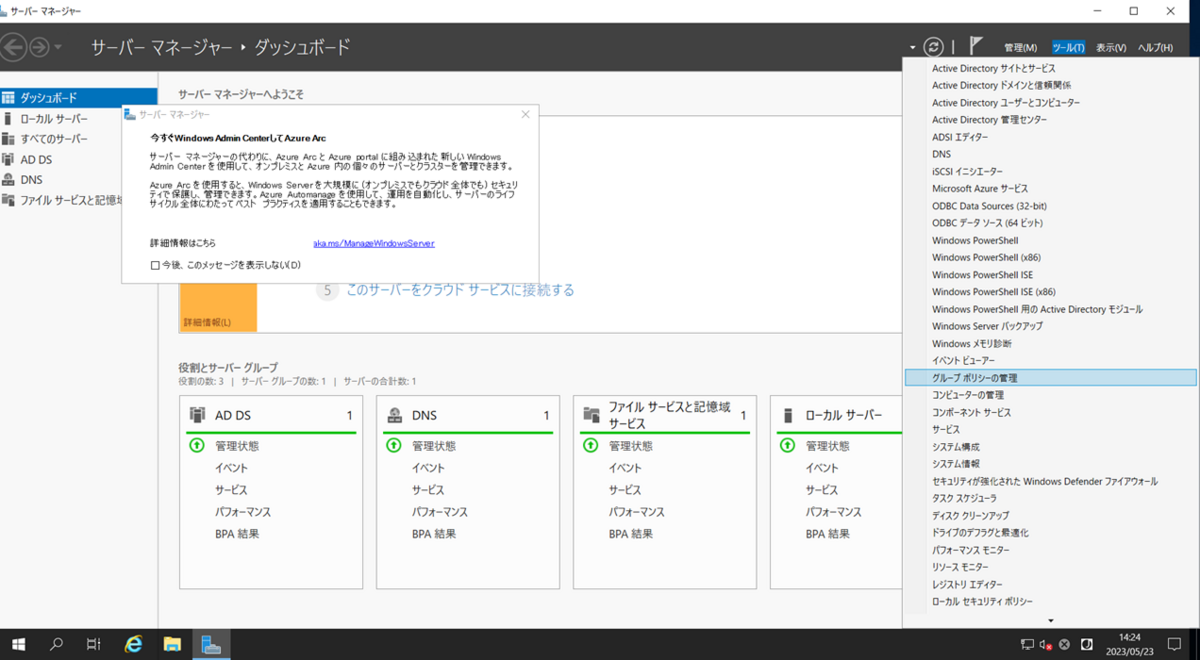Viewport: 1200px width, 660px height.
Task: Click the Tools menu scroll-down arrow
Action: [1050, 620]
